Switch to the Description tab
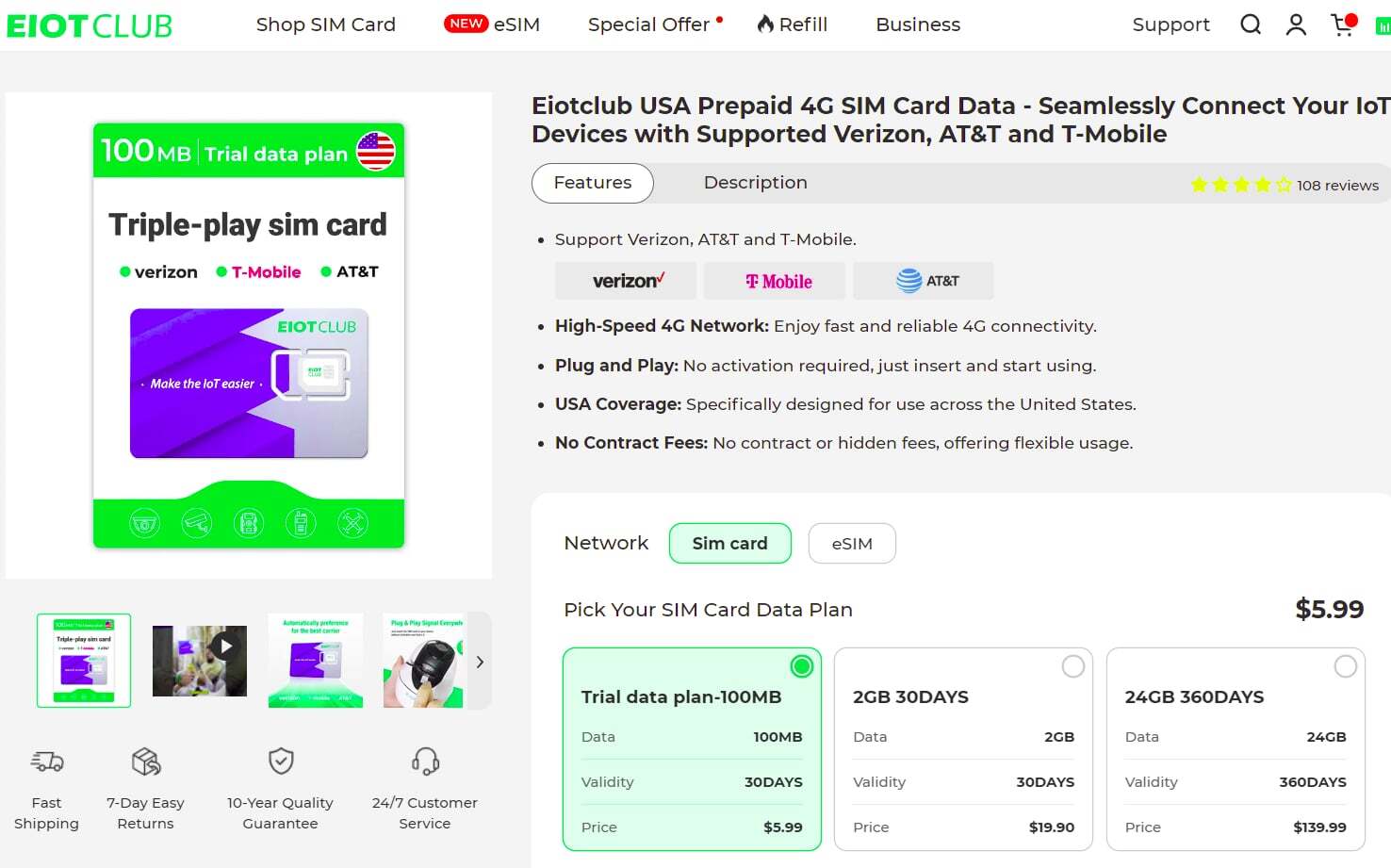This screenshot has height=868, width=1391. [x=755, y=183]
